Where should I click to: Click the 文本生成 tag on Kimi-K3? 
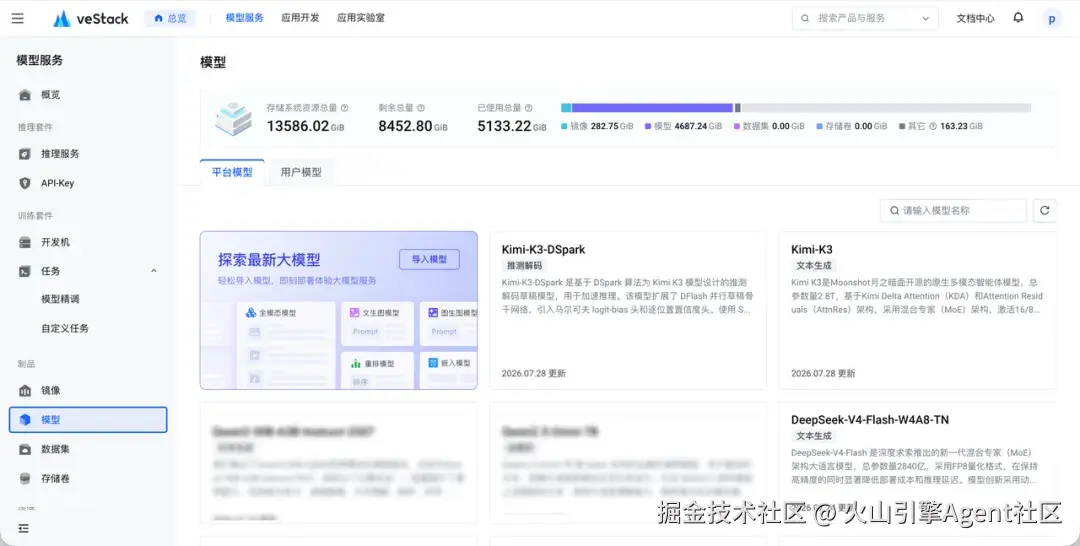(813, 265)
